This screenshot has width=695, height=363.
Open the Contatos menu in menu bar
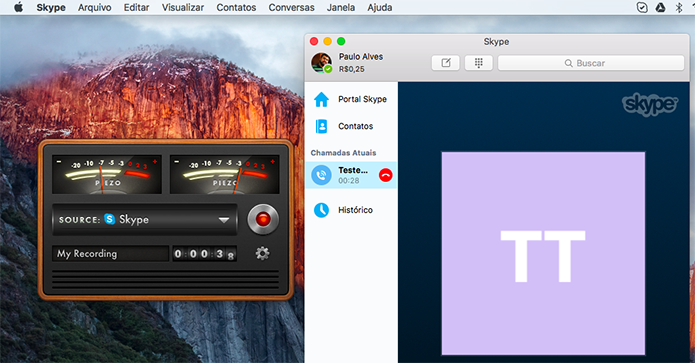pos(236,8)
